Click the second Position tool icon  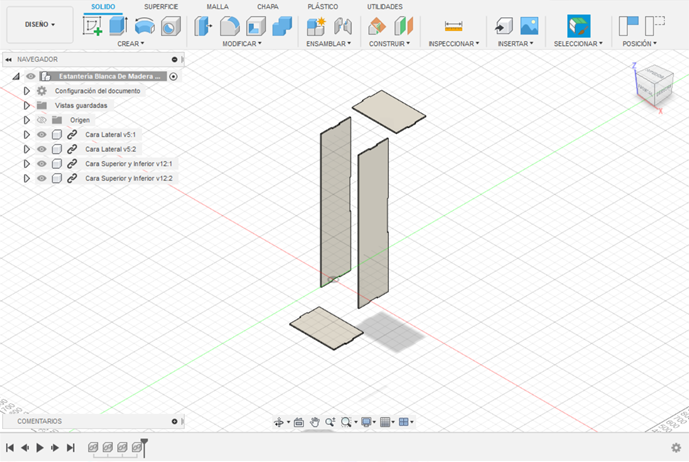tap(655, 26)
